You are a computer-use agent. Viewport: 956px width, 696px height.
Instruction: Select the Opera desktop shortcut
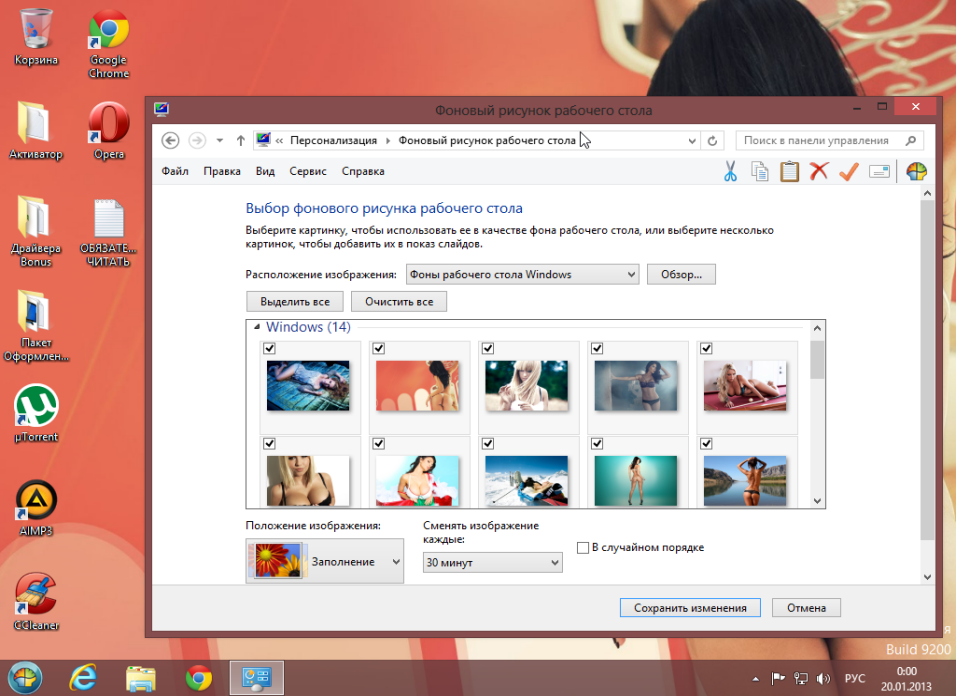(109, 130)
